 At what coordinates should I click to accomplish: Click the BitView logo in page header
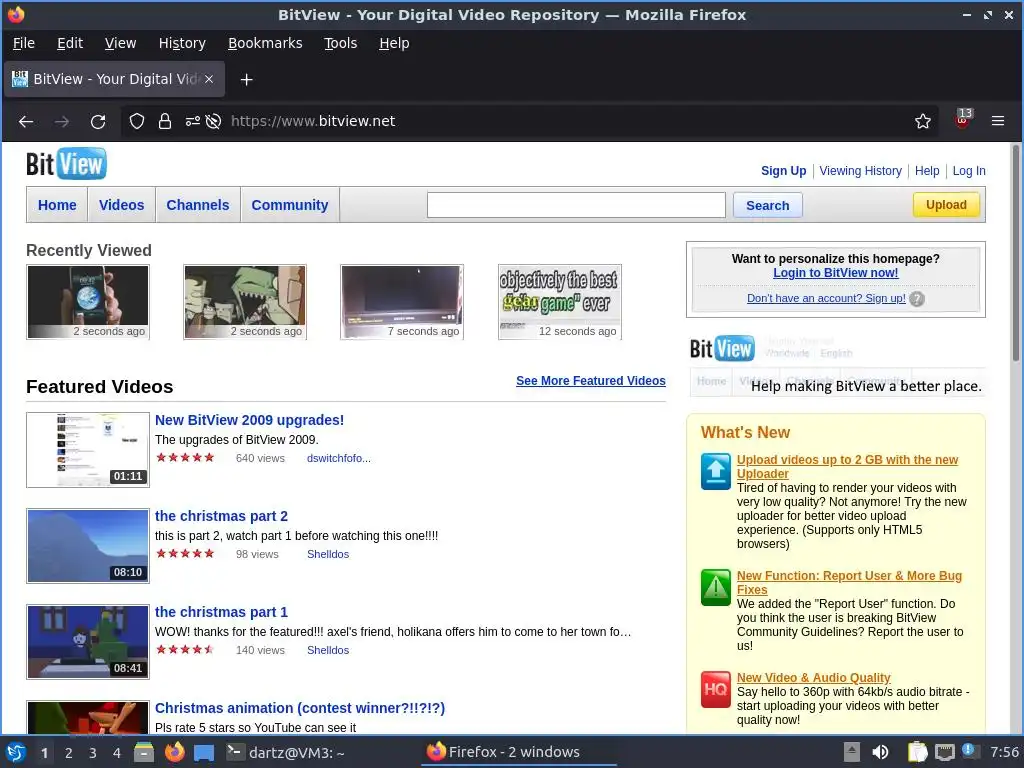[66, 164]
